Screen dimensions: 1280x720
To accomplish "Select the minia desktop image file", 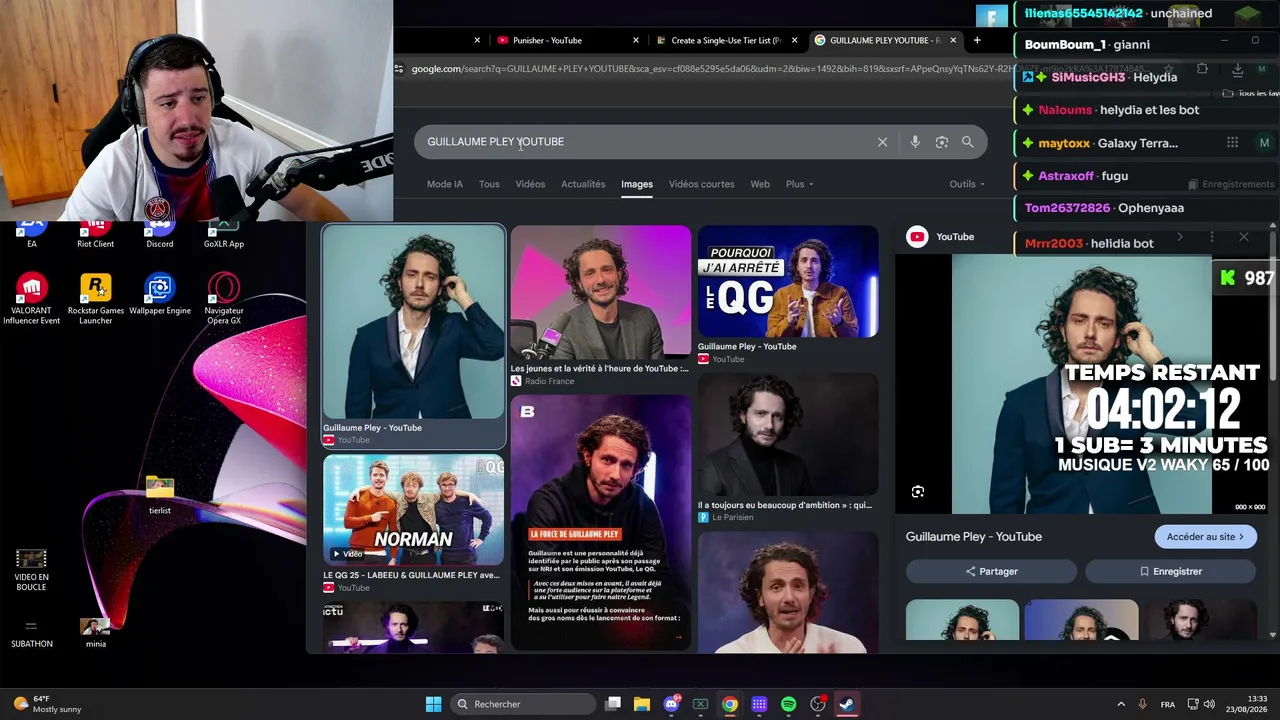I will [95, 632].
